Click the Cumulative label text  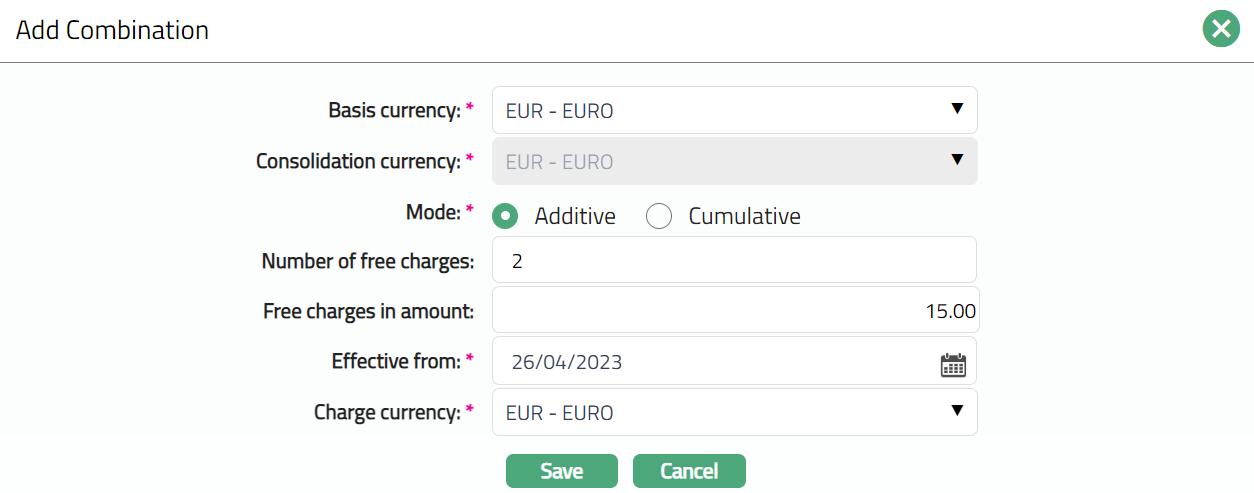(744, 216)
